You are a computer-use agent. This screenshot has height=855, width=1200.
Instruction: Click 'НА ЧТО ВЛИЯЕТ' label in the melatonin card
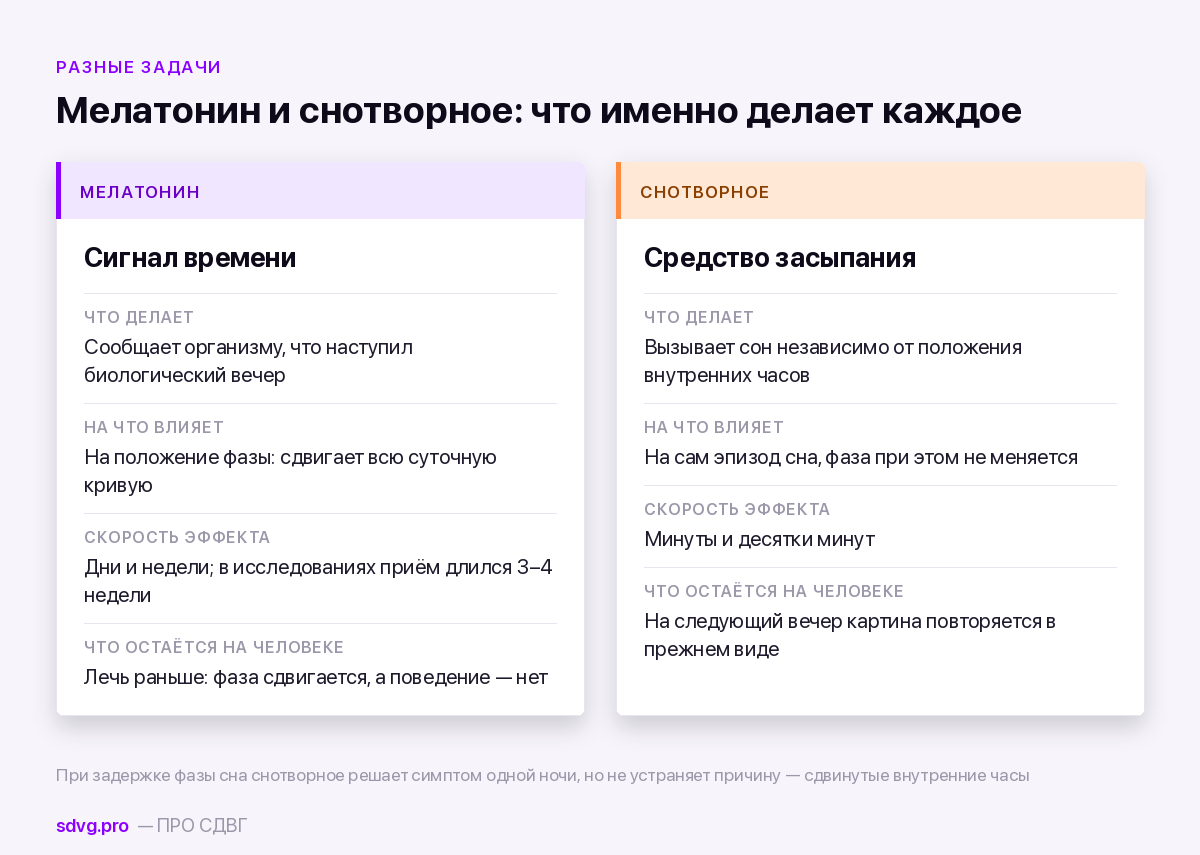pyautogui.click(x=154, y=428)
